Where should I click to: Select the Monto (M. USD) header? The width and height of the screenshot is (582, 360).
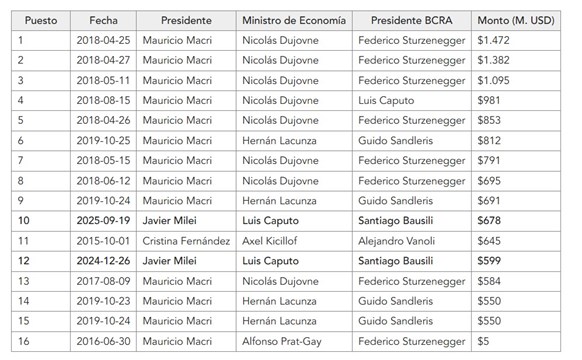(x=516, y=20)
